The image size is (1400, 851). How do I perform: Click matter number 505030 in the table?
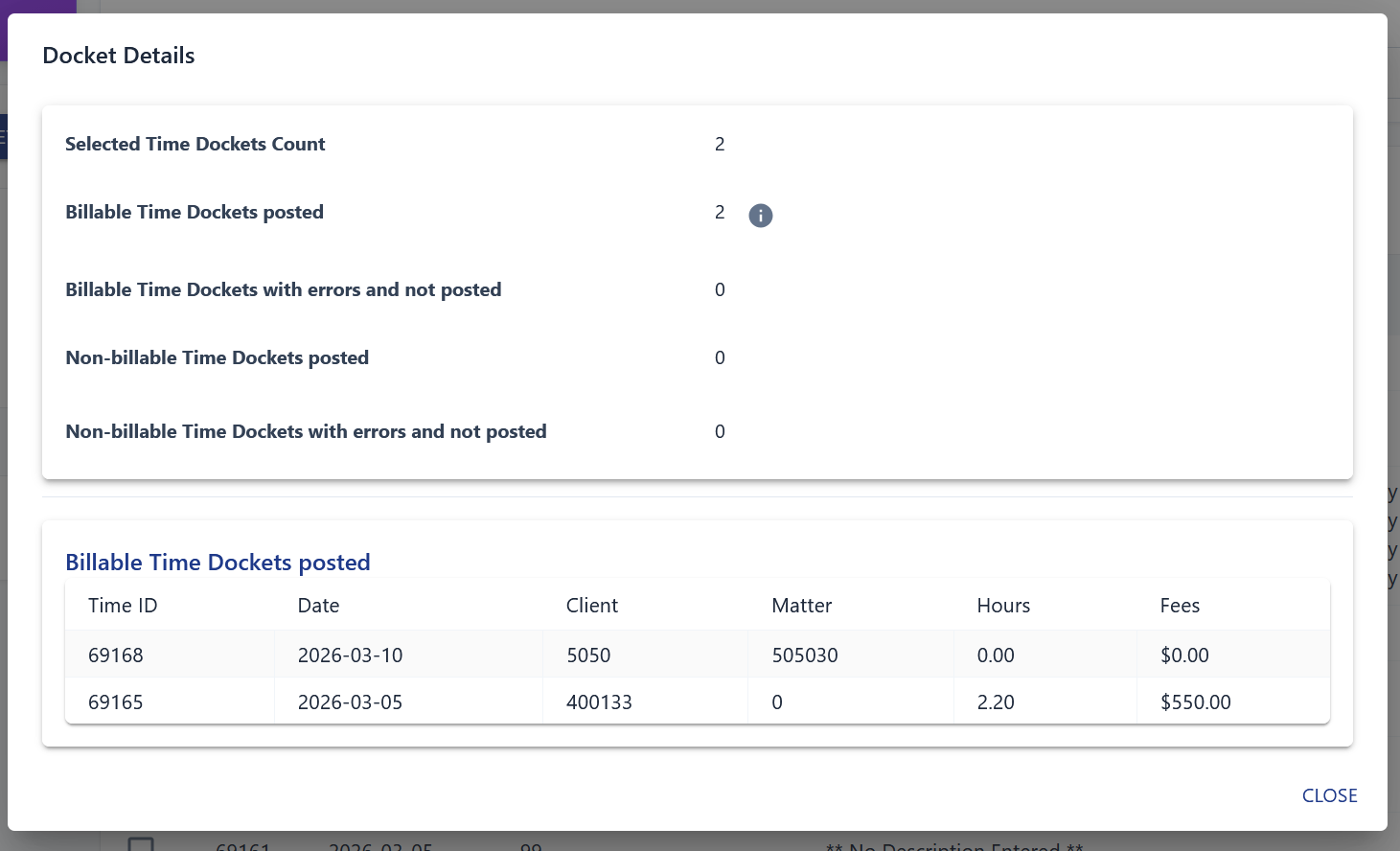tap(805, 655)
